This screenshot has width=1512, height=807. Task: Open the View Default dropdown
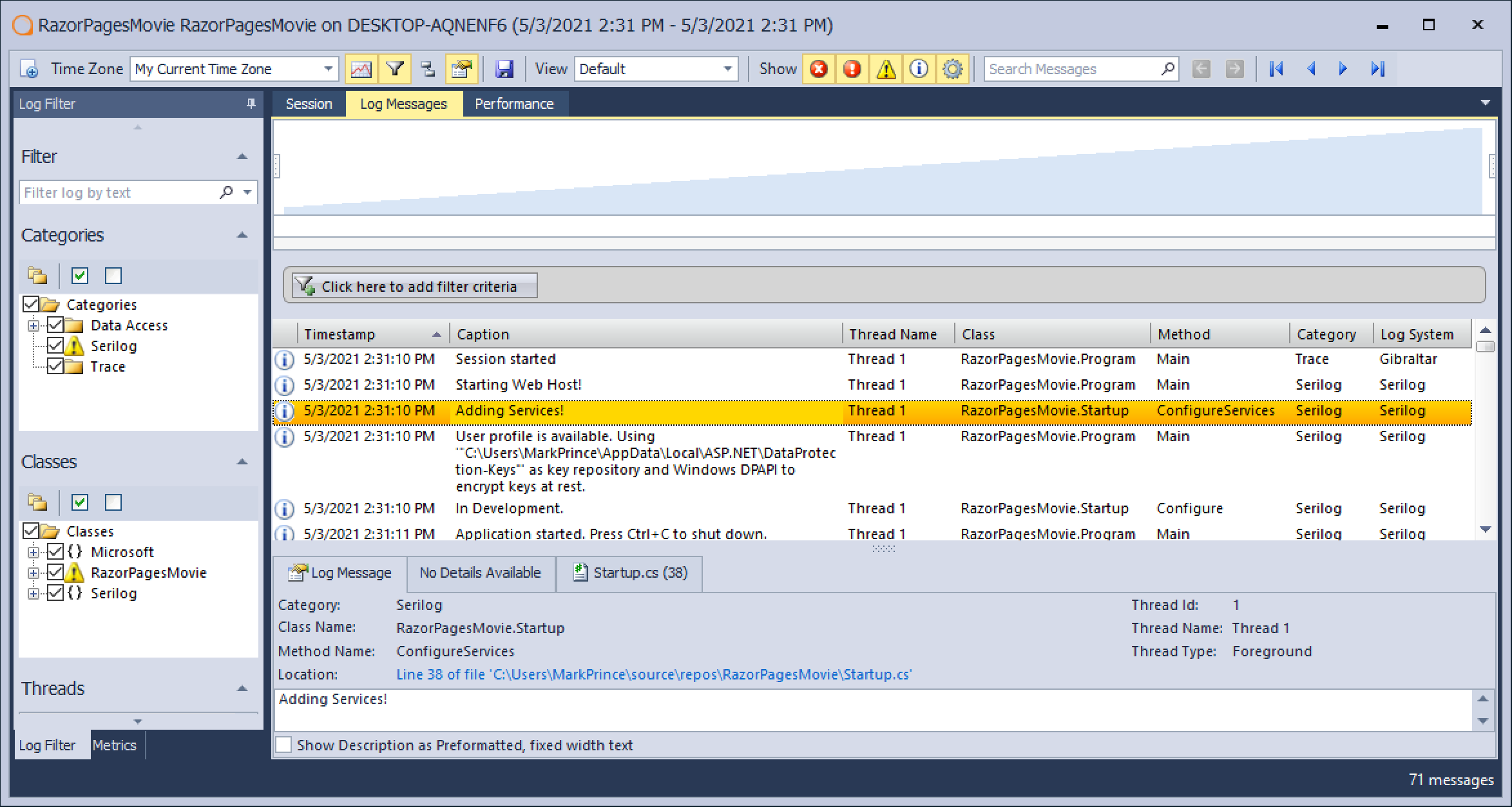click(727, 69)
